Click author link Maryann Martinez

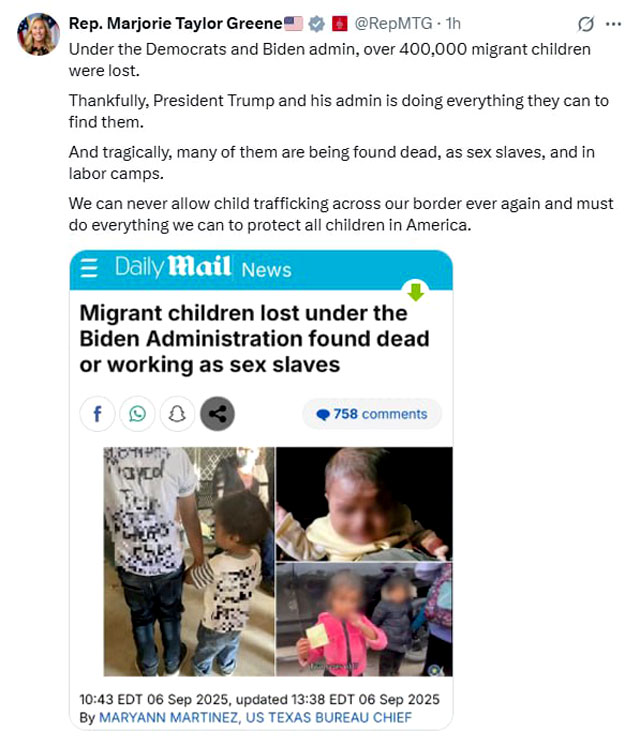[168, 717]
